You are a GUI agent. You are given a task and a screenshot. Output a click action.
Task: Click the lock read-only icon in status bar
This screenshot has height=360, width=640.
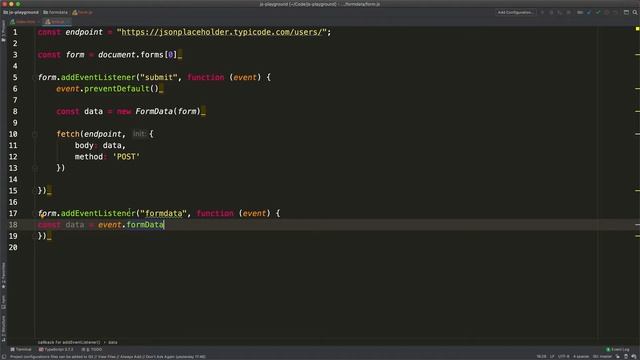618,357
